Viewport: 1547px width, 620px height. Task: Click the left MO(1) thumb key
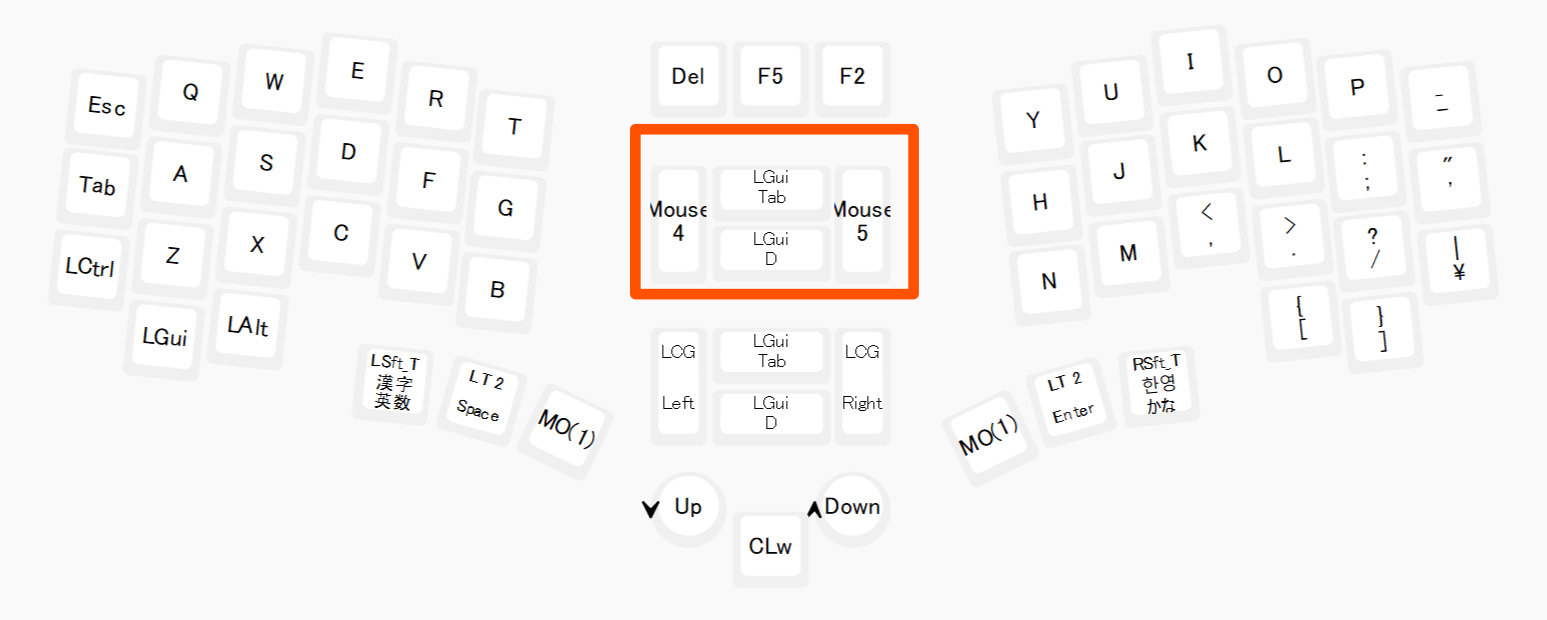(x=566, y=429)
